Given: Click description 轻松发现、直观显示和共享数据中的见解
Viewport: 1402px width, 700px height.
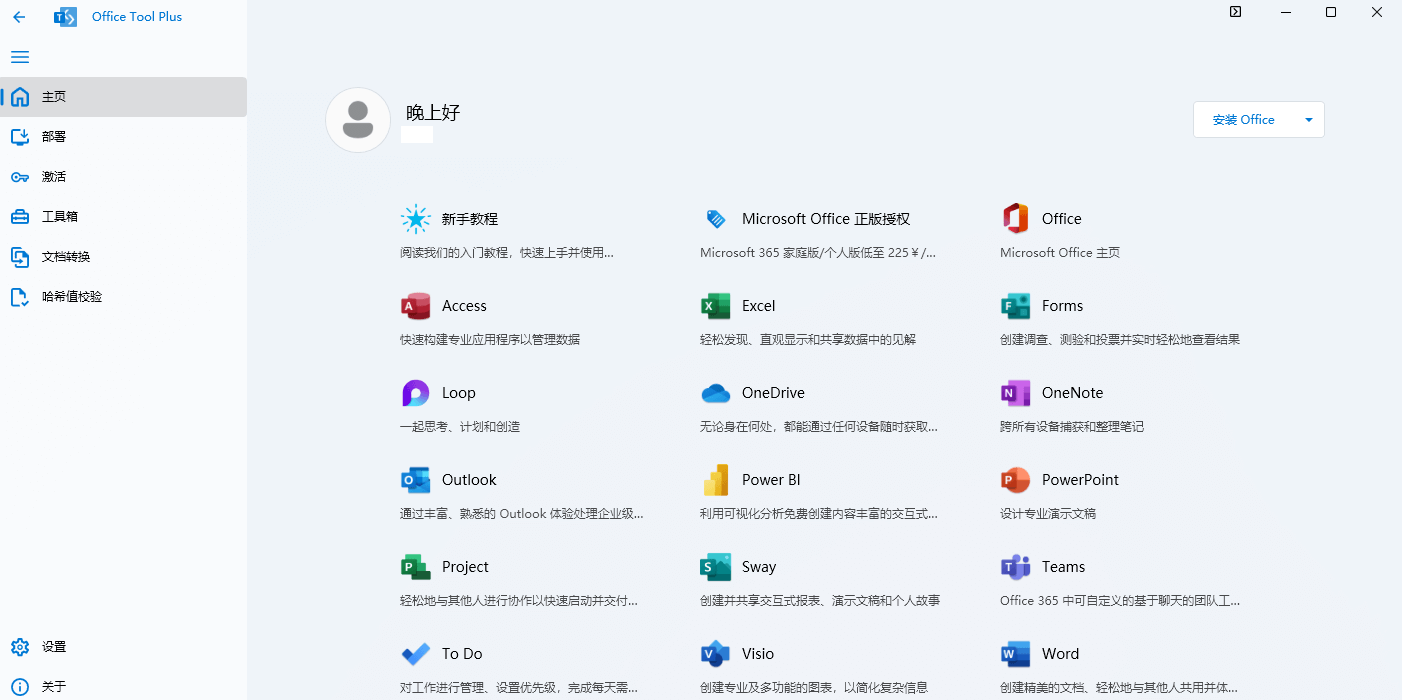Looking at the screenshot, I should point(808,340).
